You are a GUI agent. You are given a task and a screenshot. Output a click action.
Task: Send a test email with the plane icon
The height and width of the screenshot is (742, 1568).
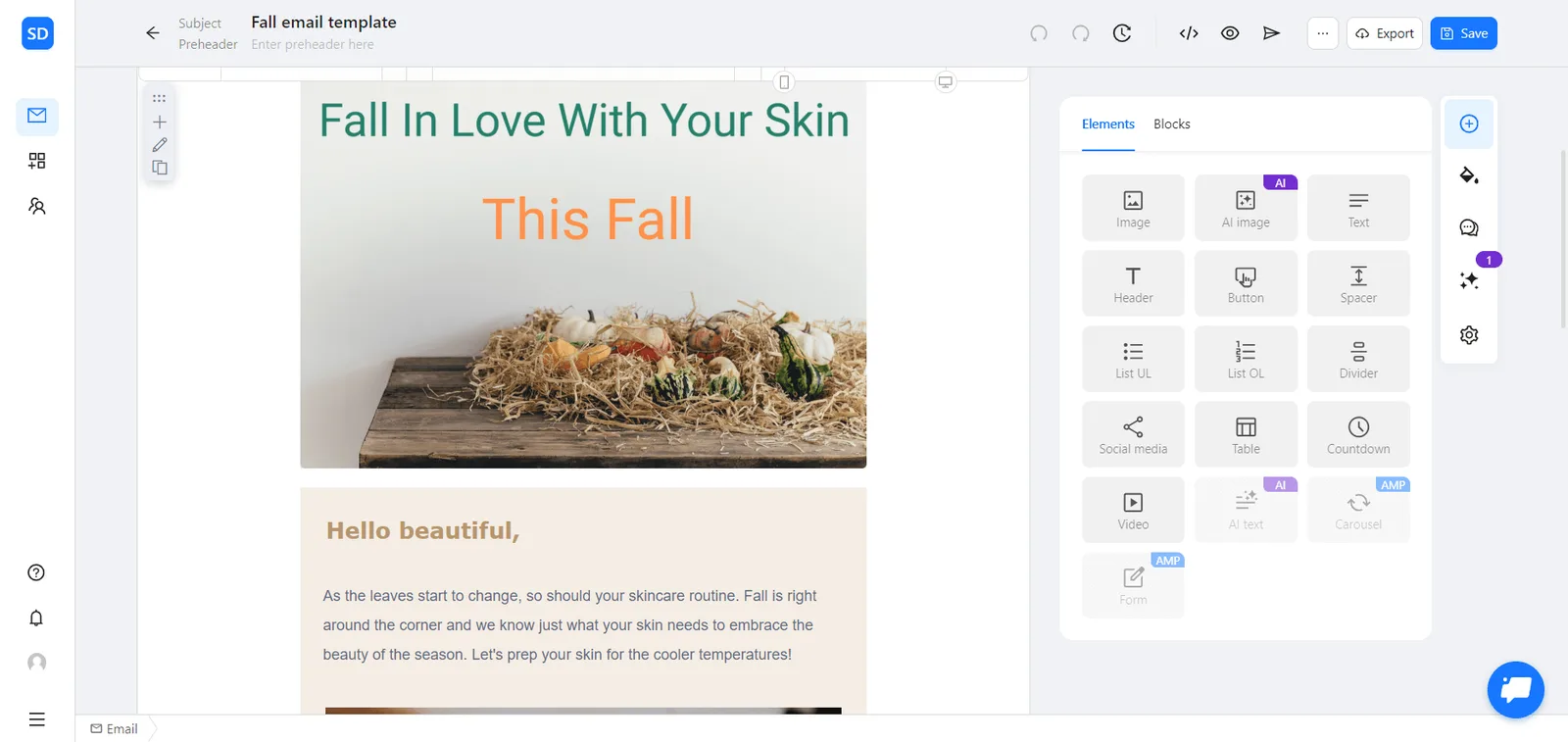tap(1271, 33)
